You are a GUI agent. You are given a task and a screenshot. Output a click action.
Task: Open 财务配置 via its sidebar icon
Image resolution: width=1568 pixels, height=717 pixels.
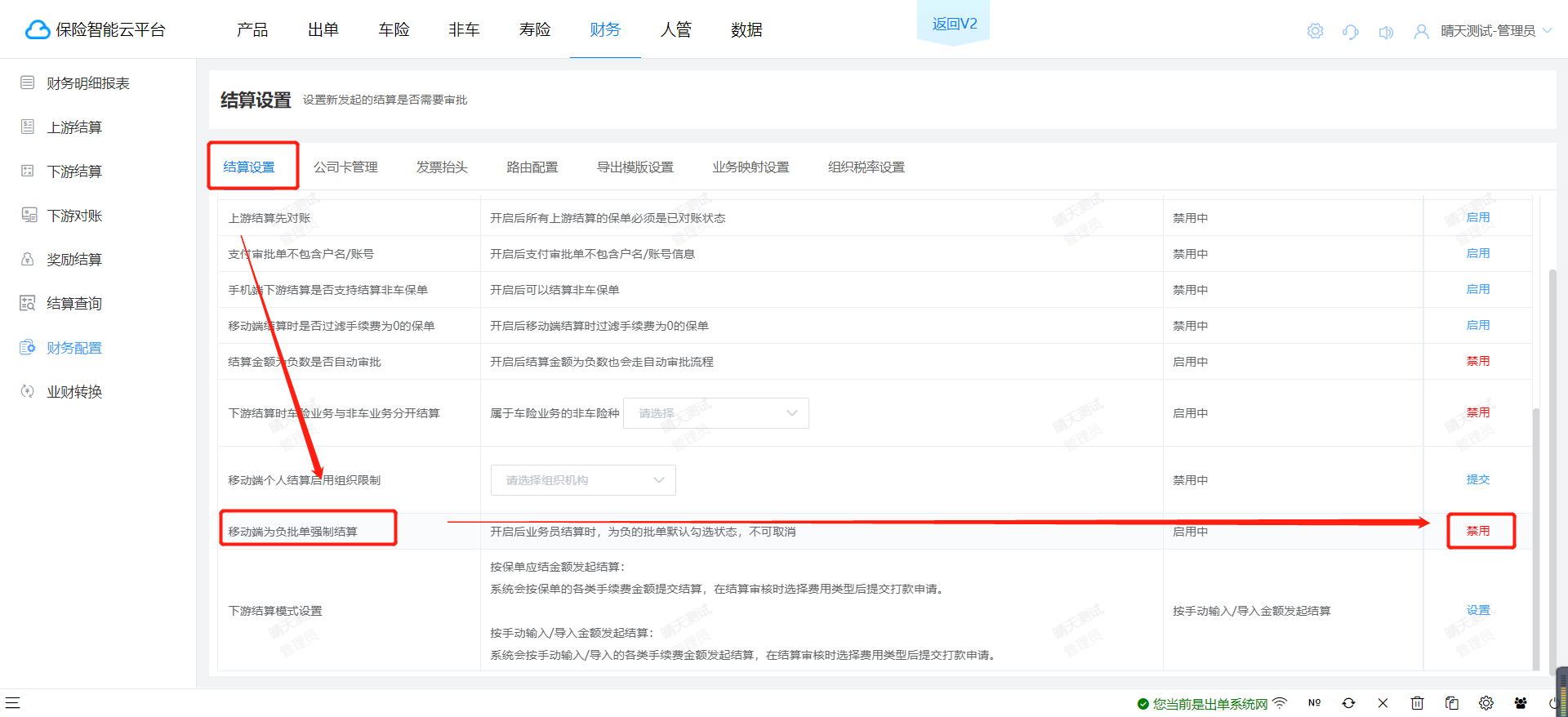pos(28,347)
